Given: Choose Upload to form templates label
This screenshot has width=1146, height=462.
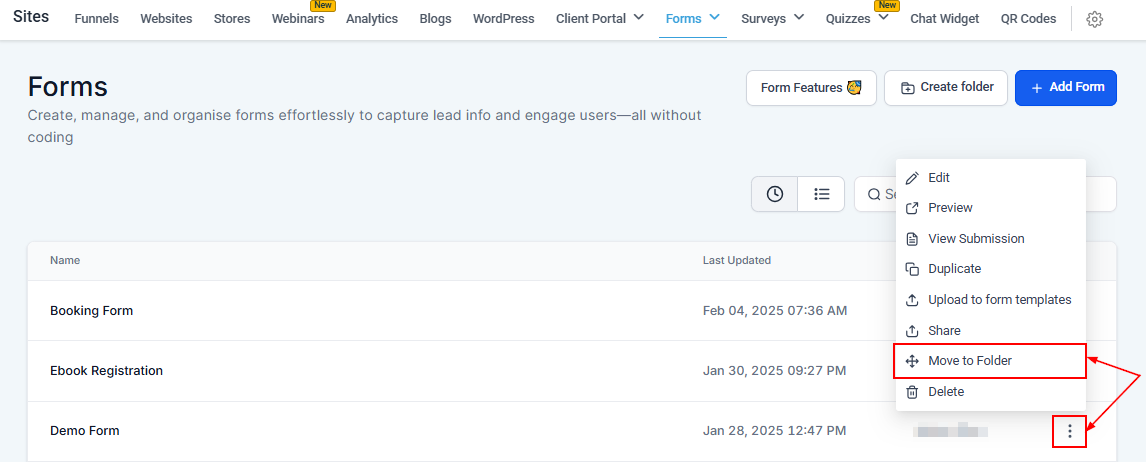Looking at the screenshot, I should [1000, 300].
